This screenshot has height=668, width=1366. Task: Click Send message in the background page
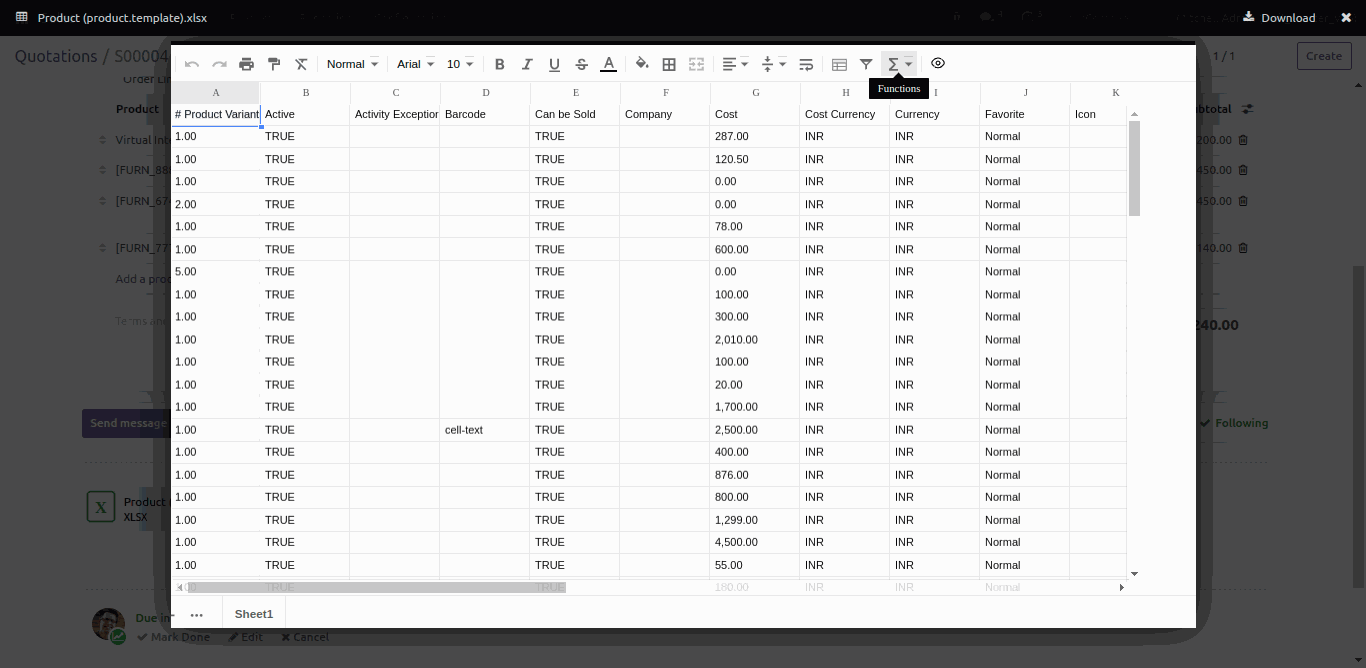click(x=126, y=423)
